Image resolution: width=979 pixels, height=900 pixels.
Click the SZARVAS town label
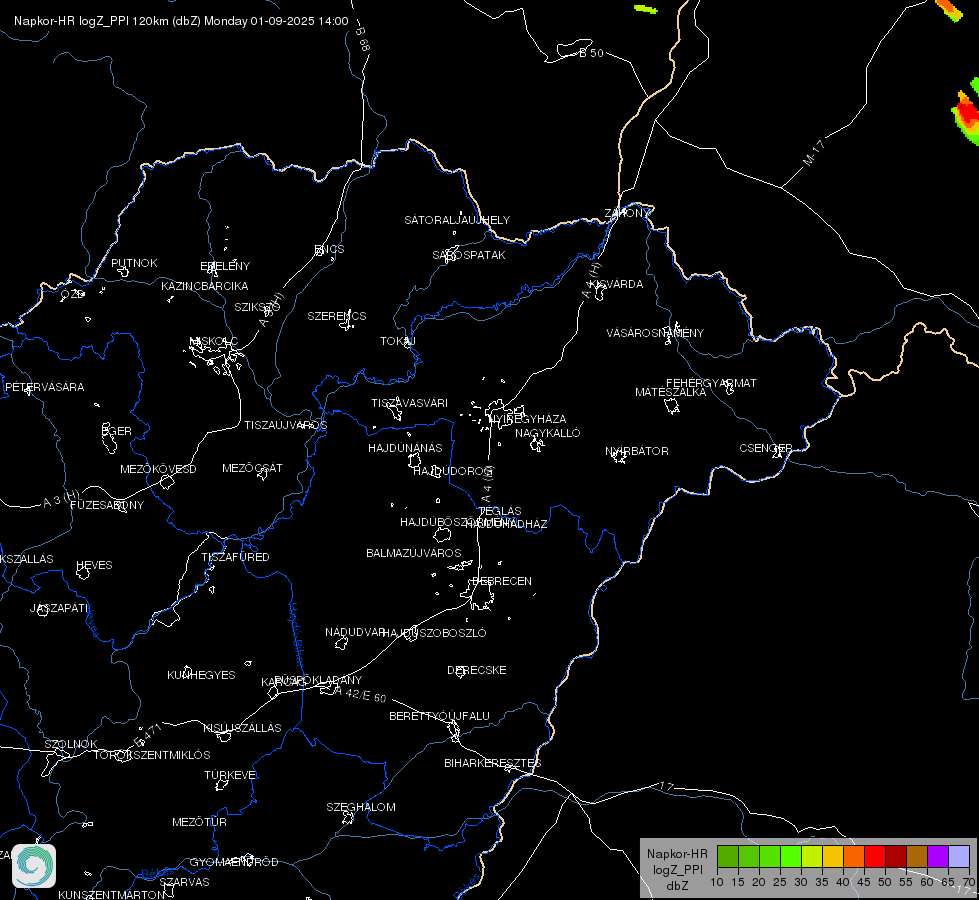[x=184, y=882]
